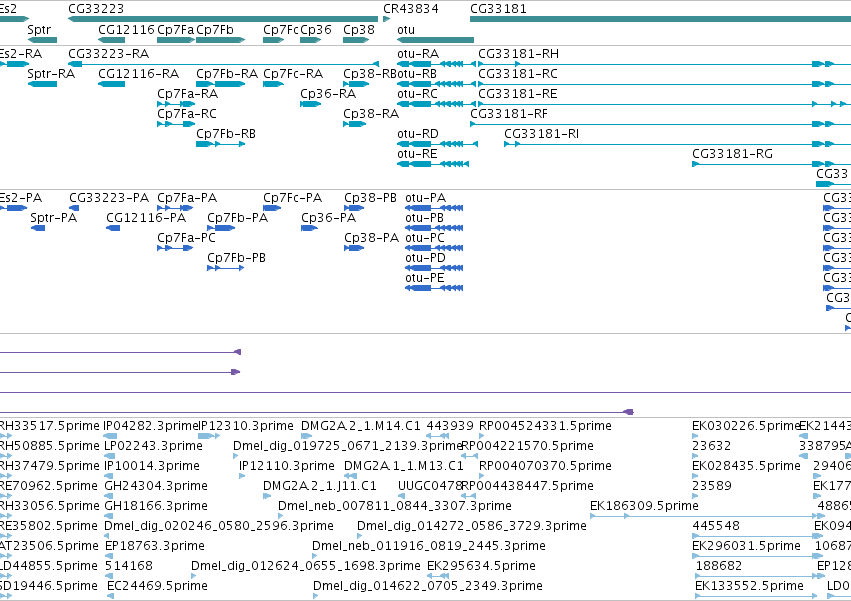Select protein Cp7Fa-PA
Image resolution: width=851 pixels, height=601 pixels.
tap(175, 208)
